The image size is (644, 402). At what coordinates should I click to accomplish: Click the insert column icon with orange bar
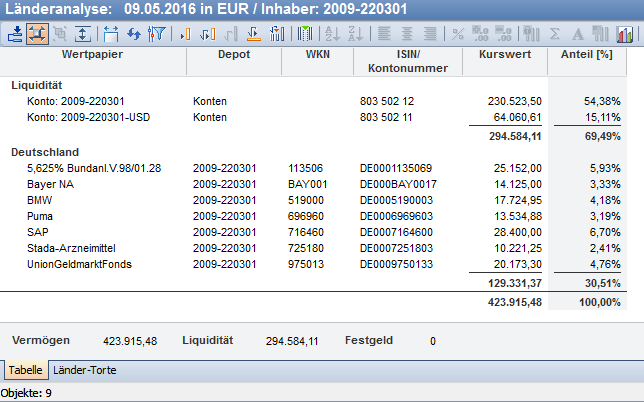(x=185, y=33)
